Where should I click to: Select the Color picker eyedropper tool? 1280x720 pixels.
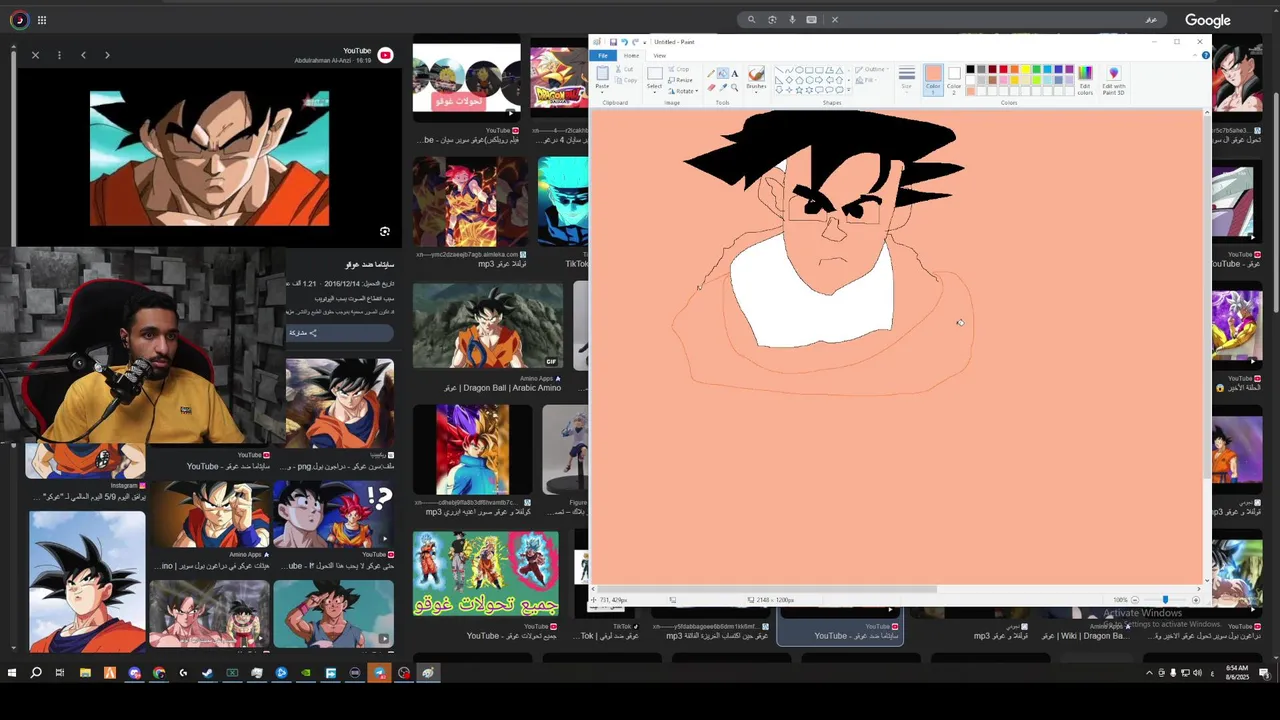pos(723,88)
